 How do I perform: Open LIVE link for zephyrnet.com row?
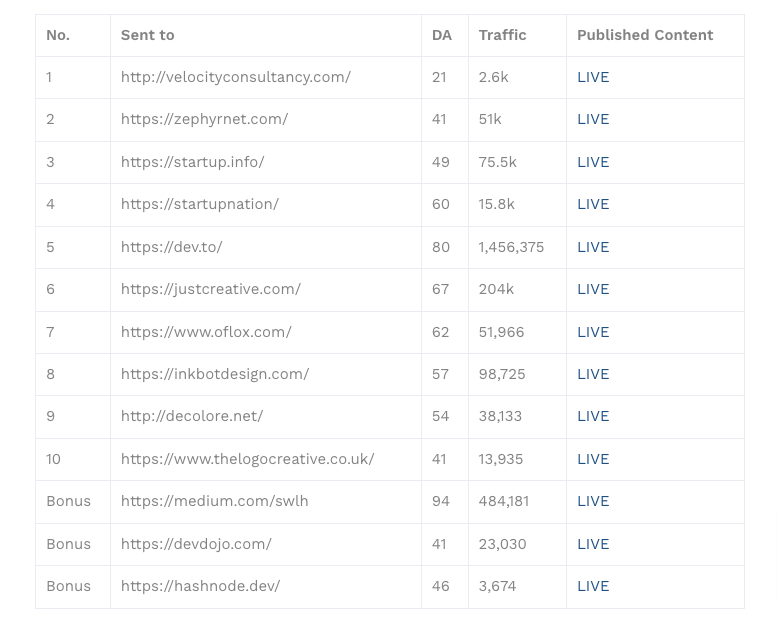(593, 119)
